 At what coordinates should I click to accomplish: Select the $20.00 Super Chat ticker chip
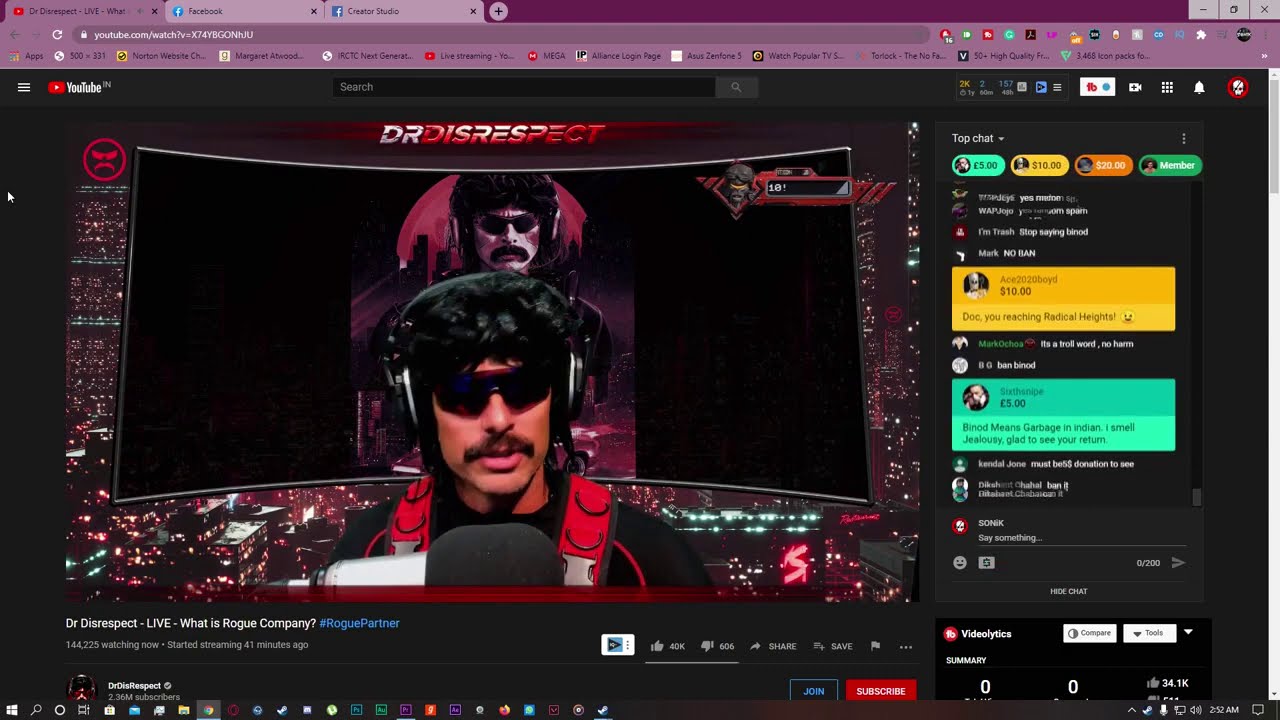(1103, 165)
